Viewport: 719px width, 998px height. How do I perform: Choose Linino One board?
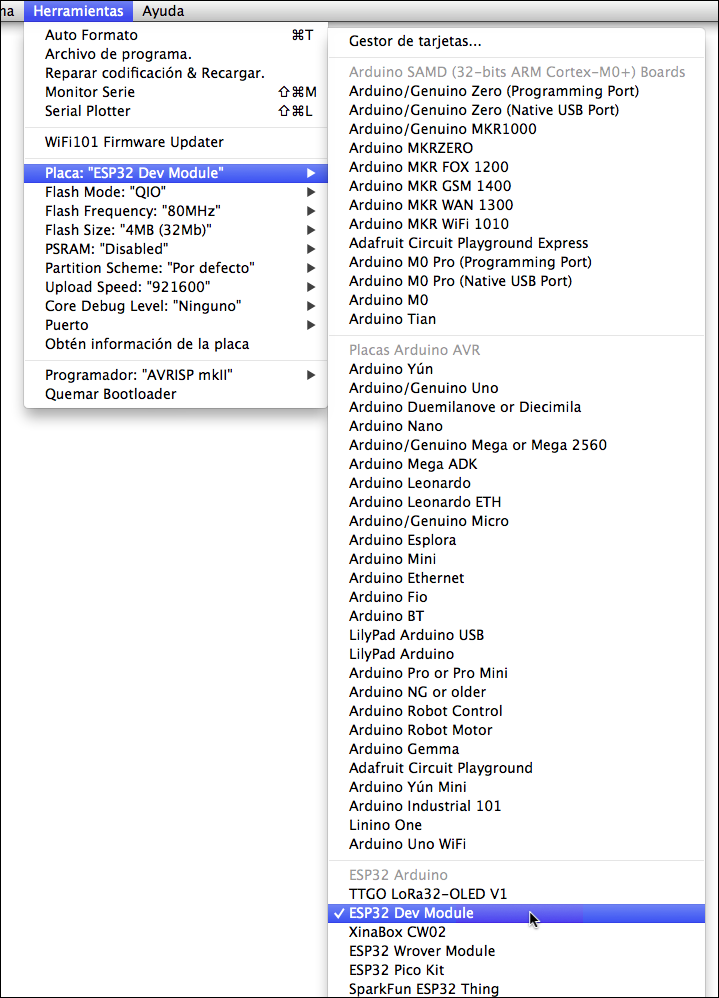point(516,826)
